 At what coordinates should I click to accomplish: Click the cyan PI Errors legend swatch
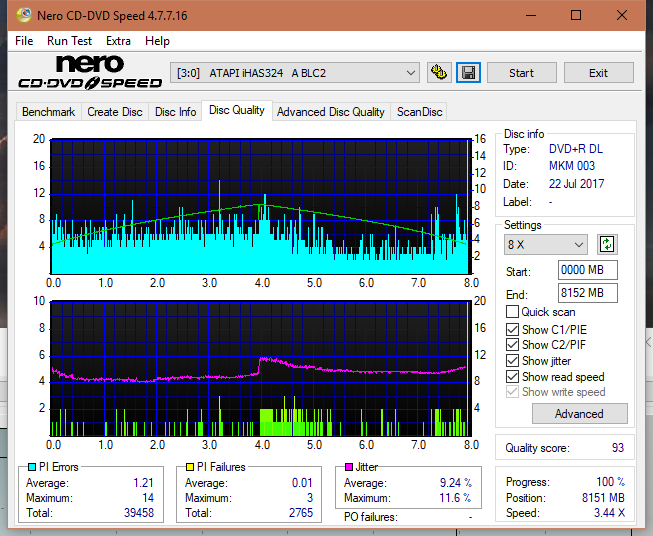pos(32,467)
